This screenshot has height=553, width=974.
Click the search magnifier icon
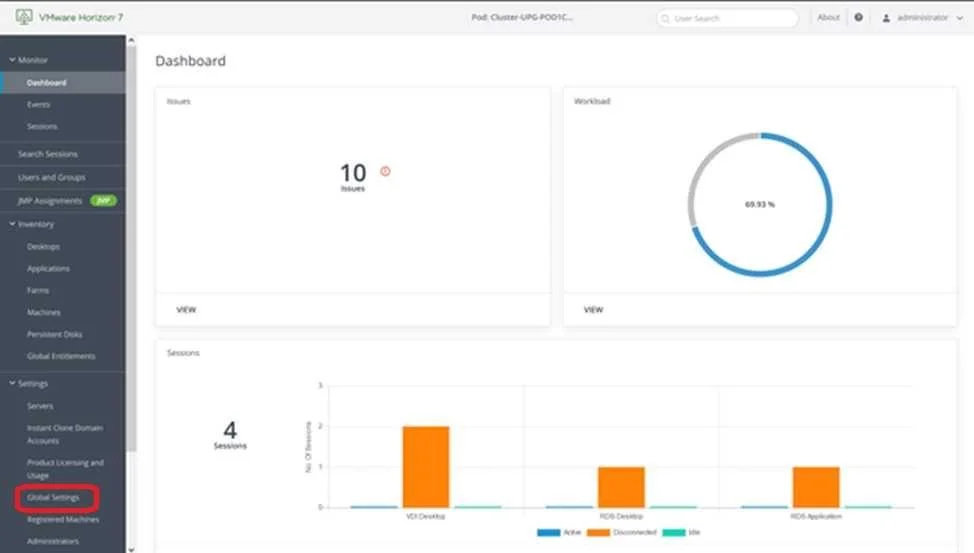tap(665, 19)
